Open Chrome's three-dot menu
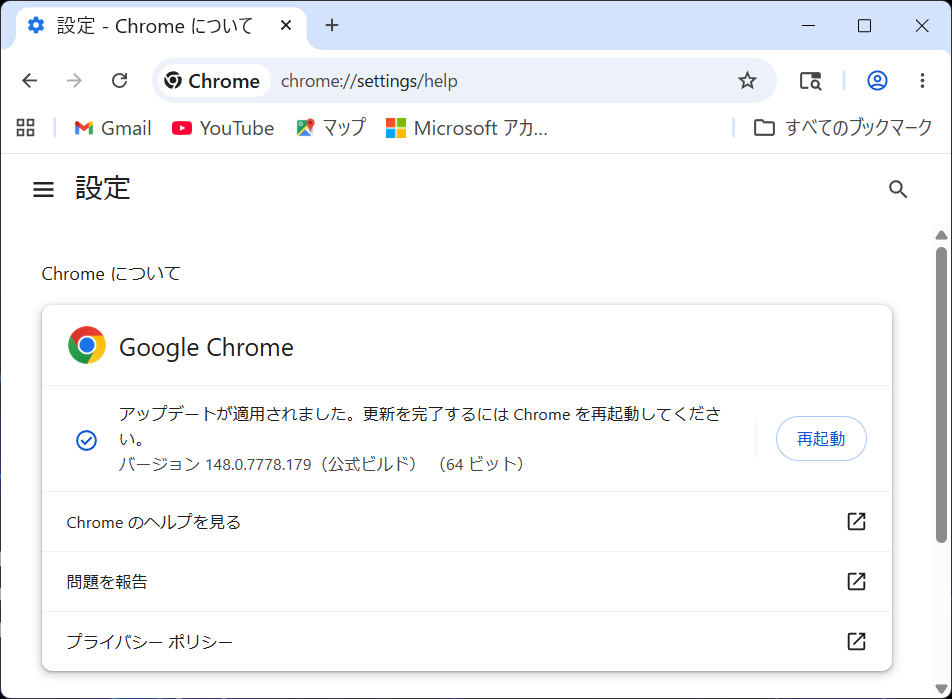The height and width of the screenshot is (699, 952). pos(922,81)
